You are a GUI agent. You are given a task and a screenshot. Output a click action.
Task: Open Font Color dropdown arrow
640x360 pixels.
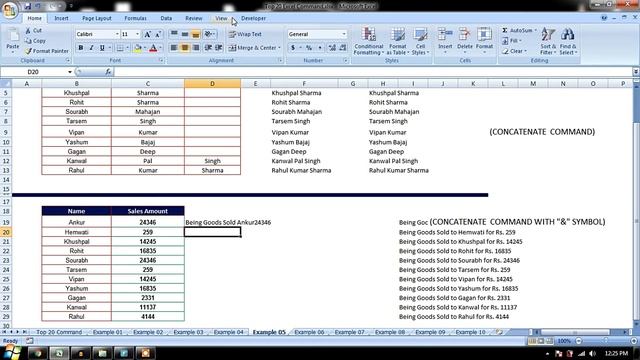coord(160,48)
